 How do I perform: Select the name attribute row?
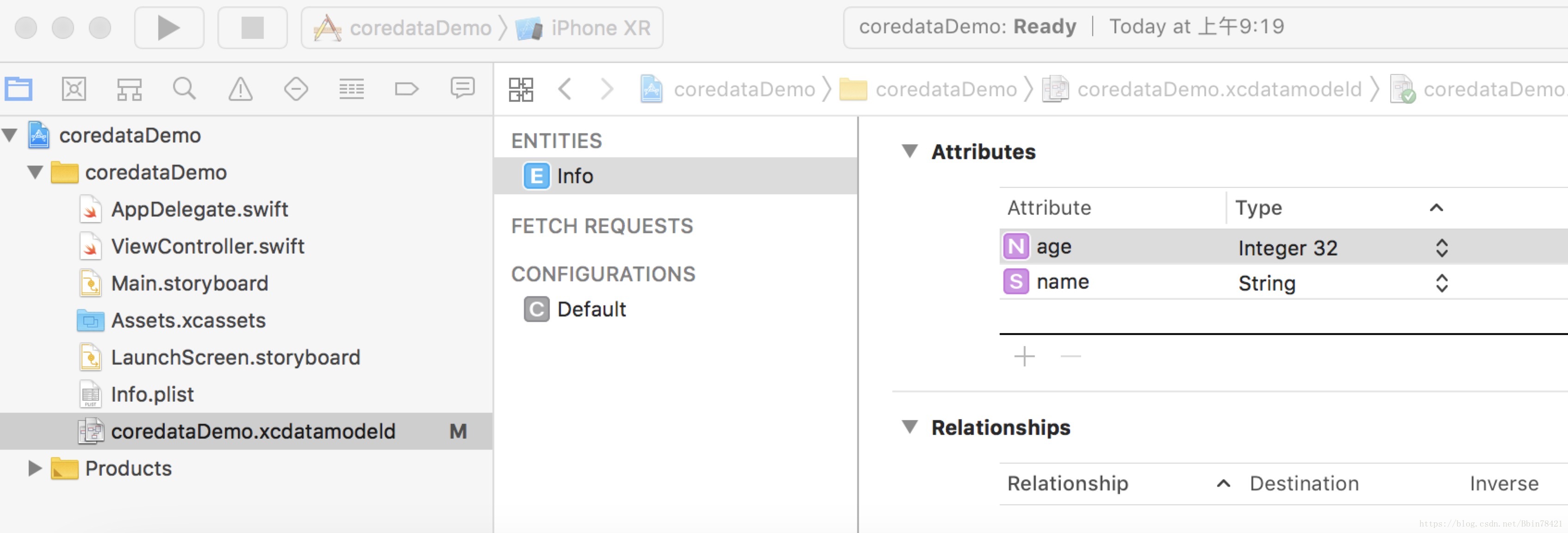(x=1283, y=282)
